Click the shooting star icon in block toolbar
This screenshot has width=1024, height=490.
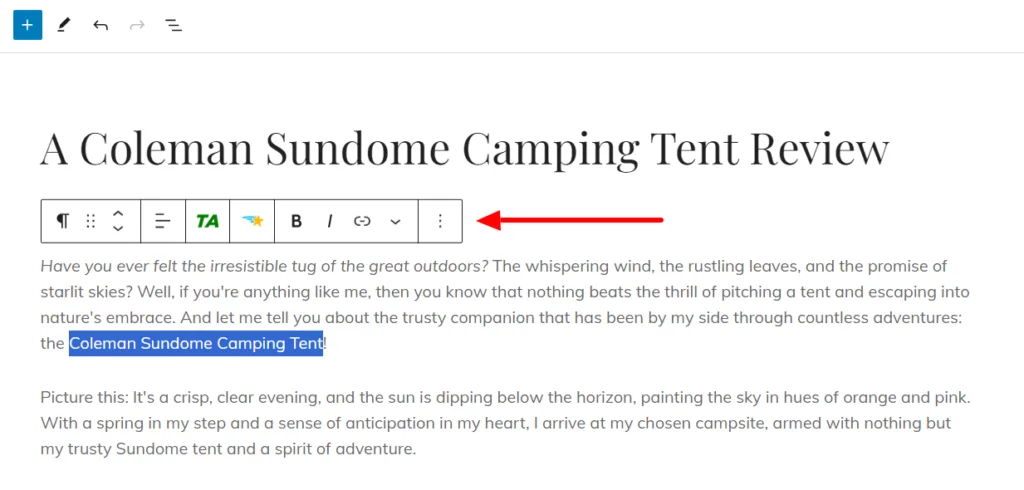pyautogui.click(x=251, y=221)
